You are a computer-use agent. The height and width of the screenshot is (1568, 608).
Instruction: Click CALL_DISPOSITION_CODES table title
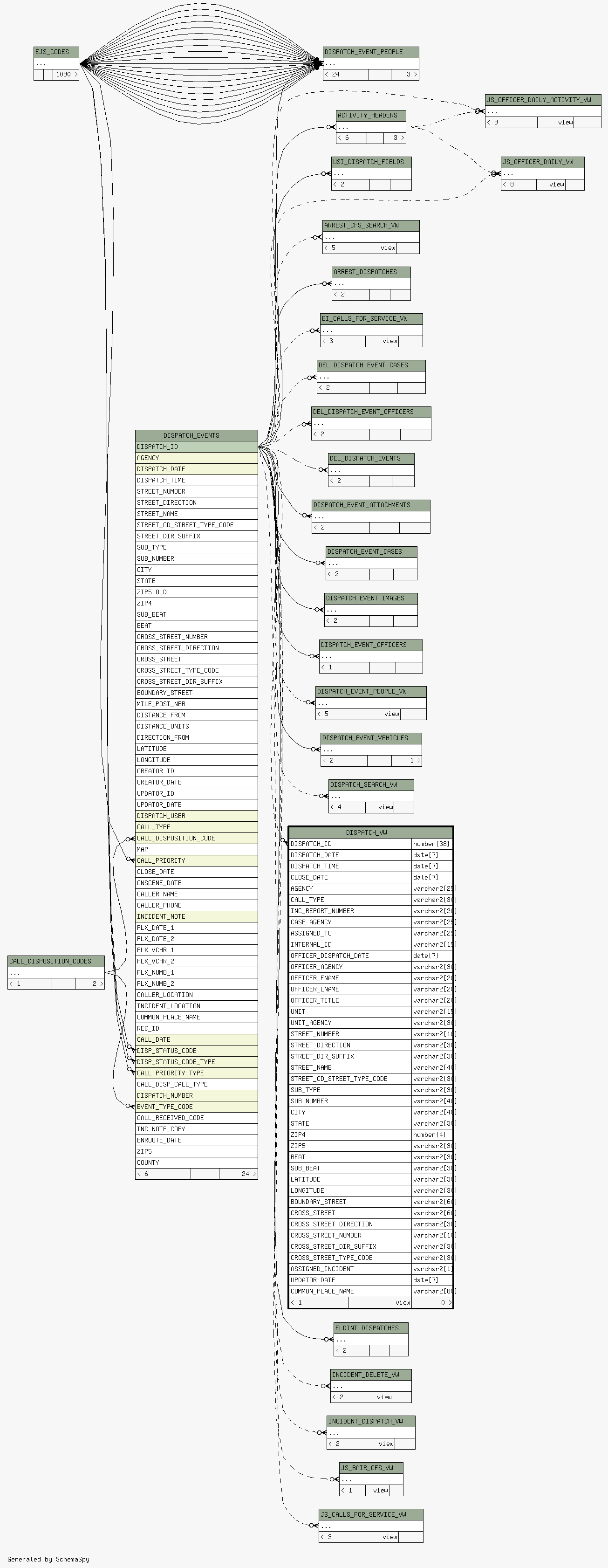pos(56,961)
